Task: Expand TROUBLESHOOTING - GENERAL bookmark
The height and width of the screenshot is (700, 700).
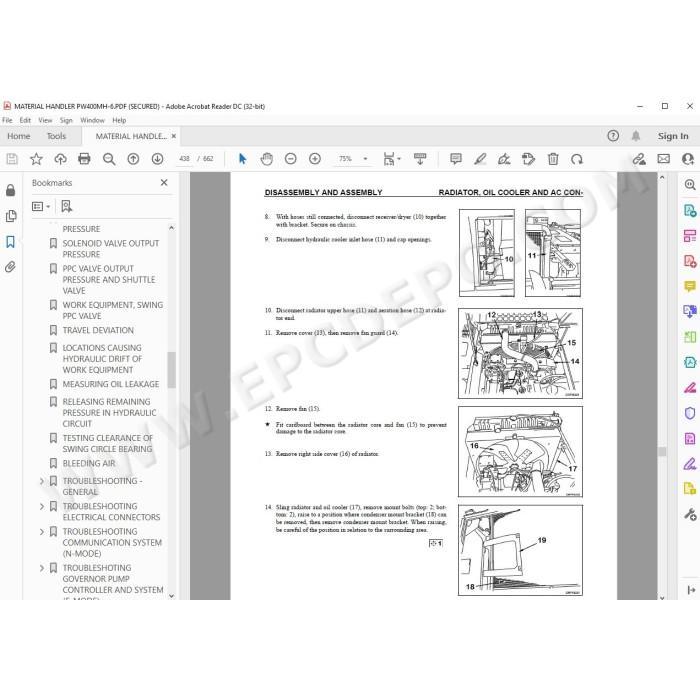Action: pyautogui.click(x=42, y=481)
